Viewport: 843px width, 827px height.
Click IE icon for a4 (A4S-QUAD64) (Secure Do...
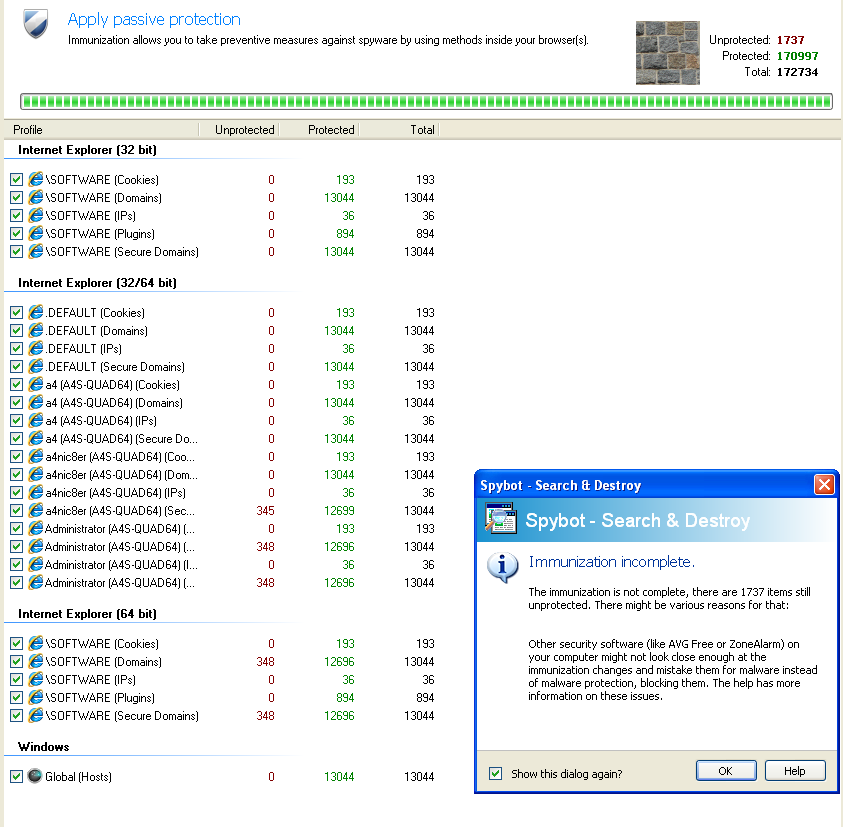pyautogui.click(x=35, y=439)
